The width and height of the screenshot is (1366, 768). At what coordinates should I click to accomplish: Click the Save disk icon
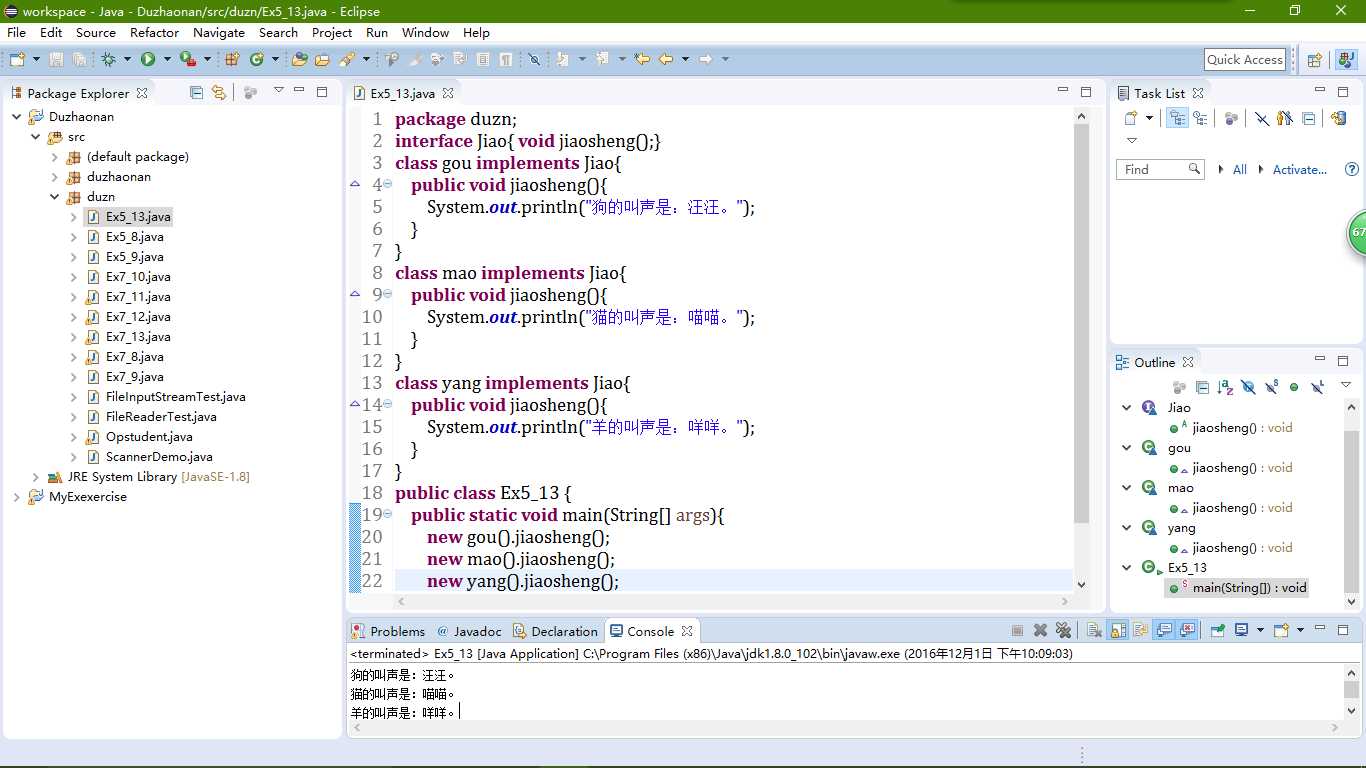coord(56,60)
